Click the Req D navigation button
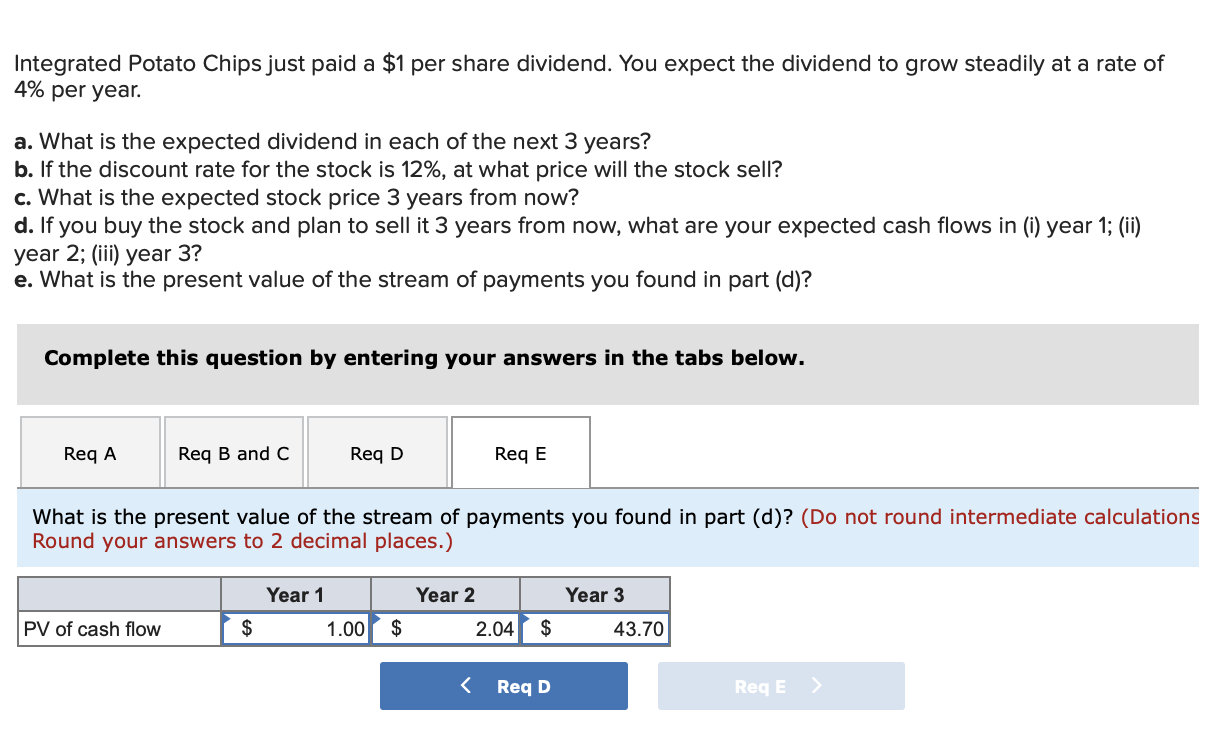Screen dimensions: 1214x750 click(504, 686)
